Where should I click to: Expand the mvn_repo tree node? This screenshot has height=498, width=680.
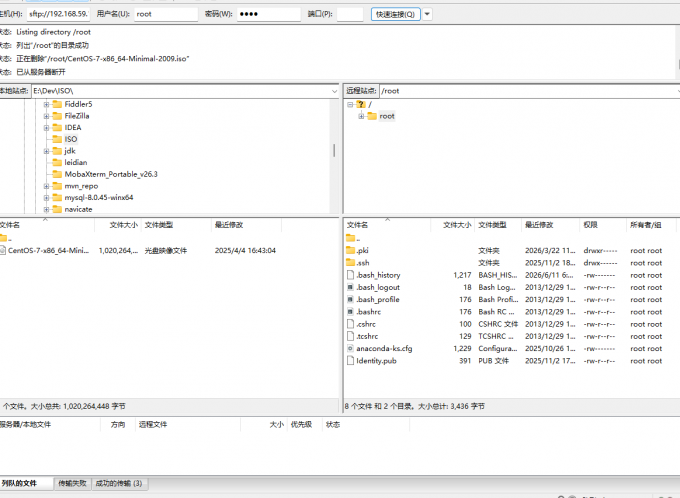coord(46,186)
